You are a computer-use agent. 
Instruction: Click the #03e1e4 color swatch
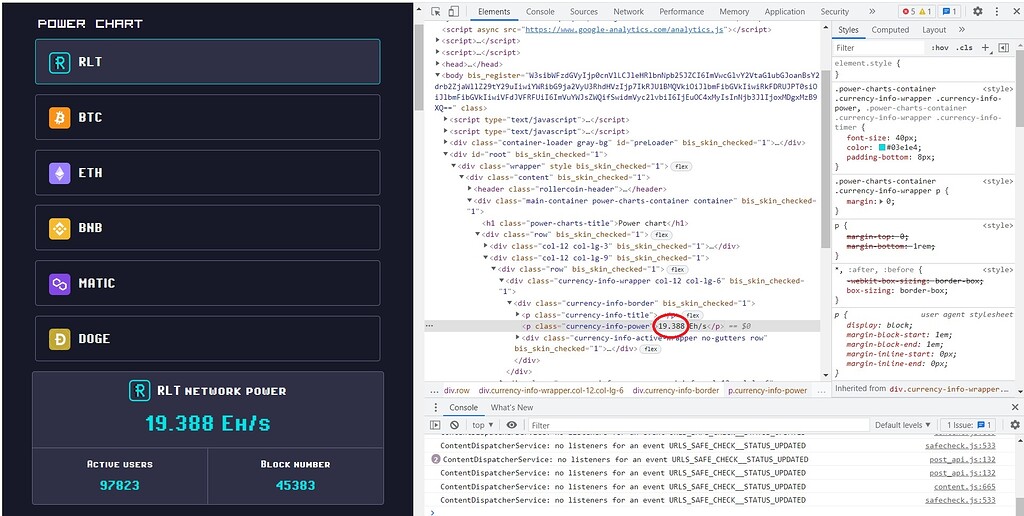(x=879, y=147)
